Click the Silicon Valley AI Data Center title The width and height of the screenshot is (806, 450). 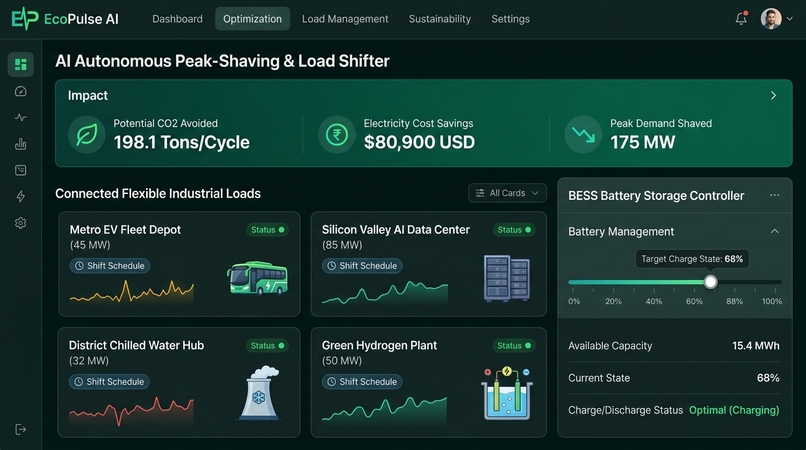click(396, 230)
